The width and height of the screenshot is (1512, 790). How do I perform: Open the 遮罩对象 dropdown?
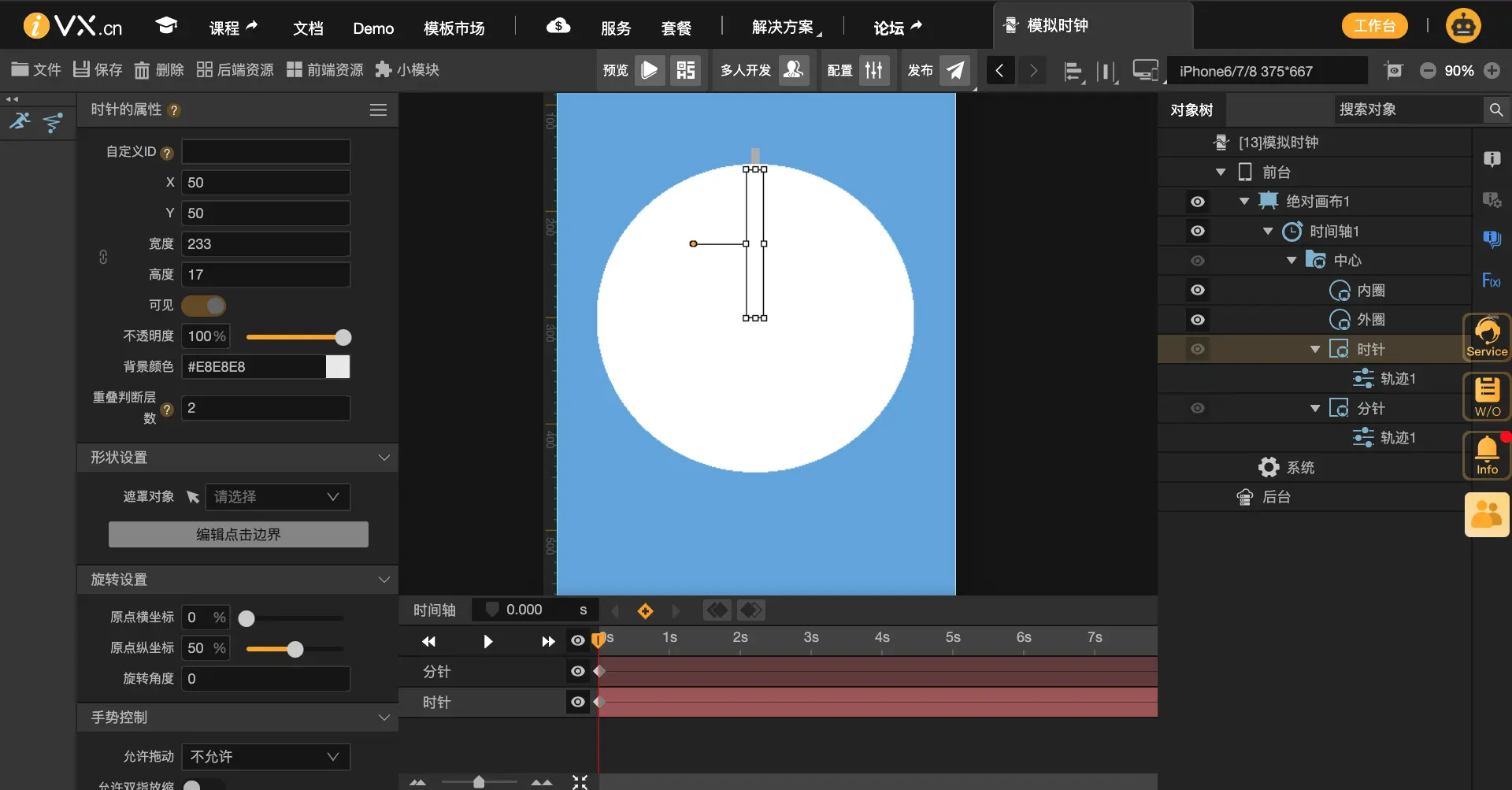pyautogui.click(x=278, y=497)
